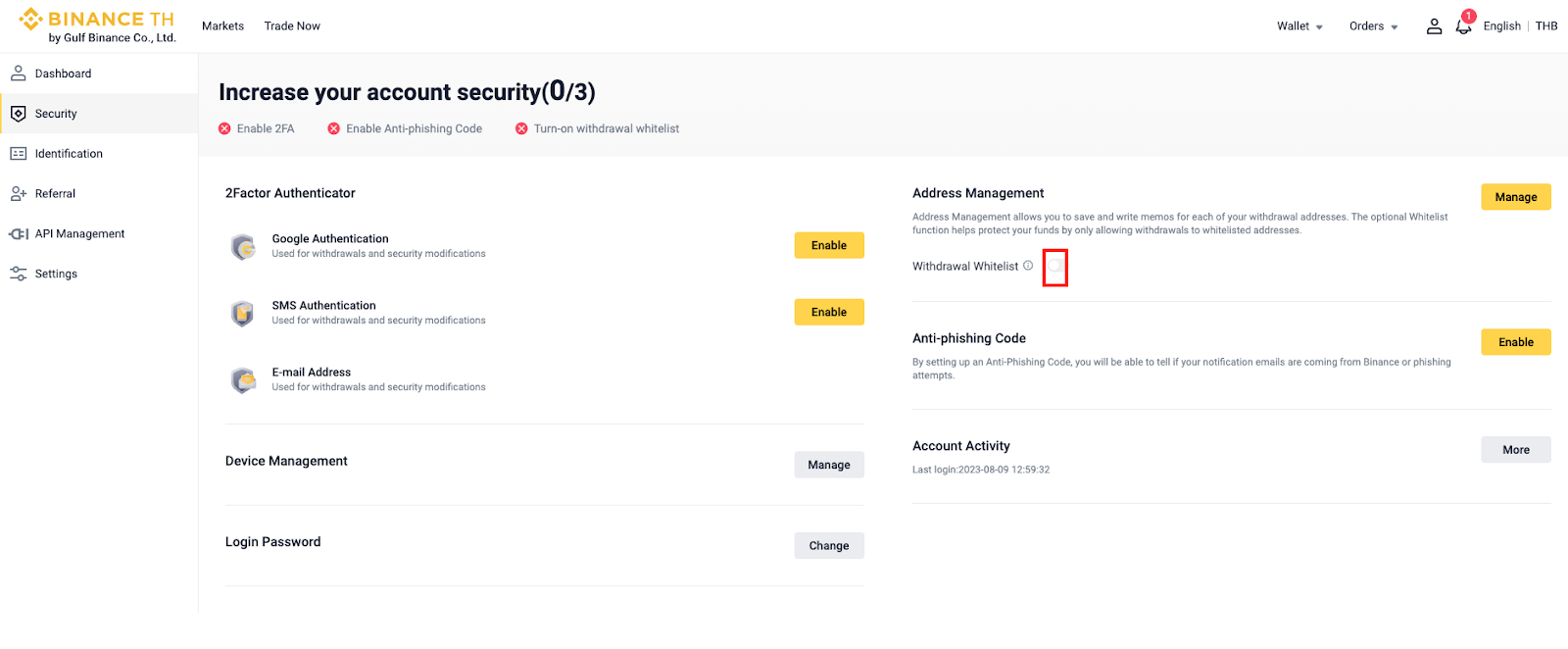Change the Login Password

point(829,546)
